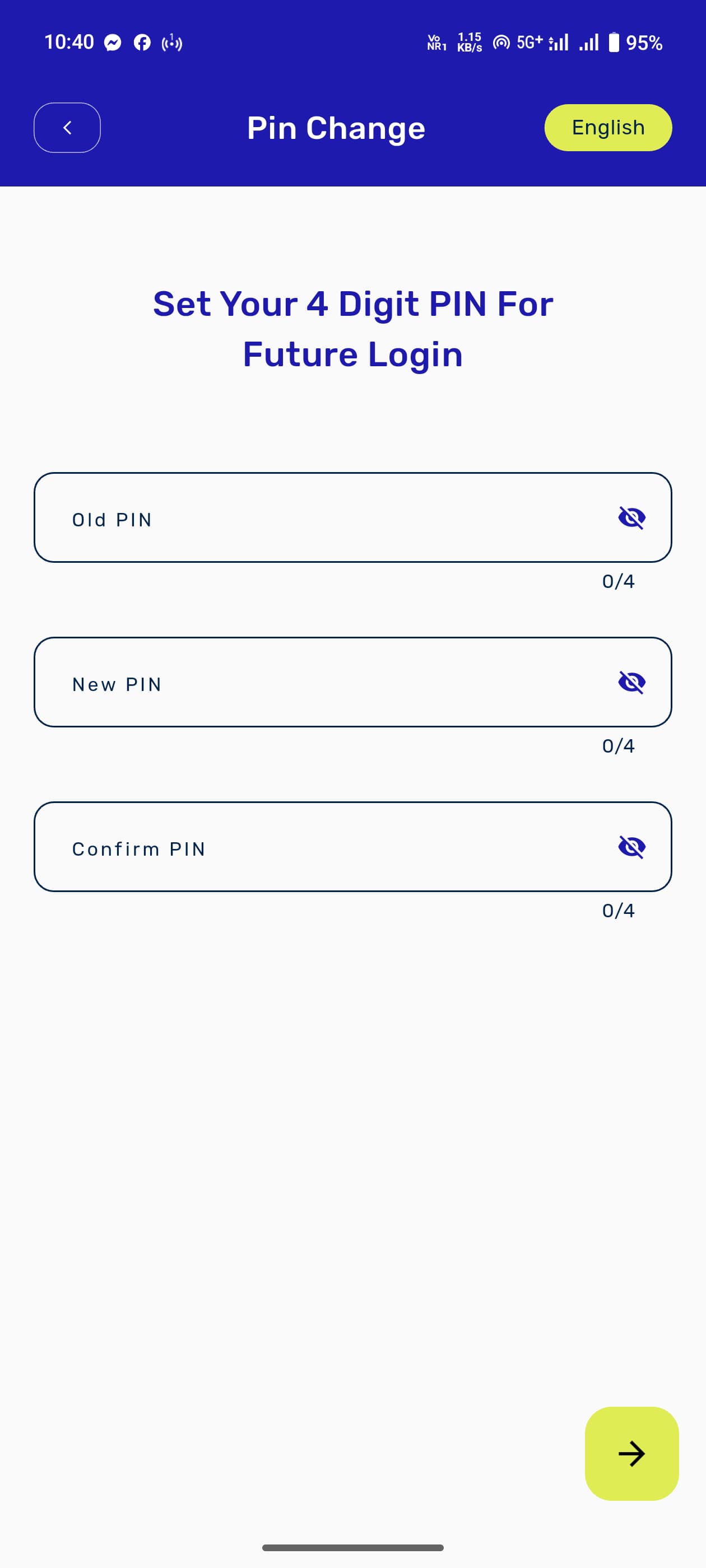
Task: Tap the Messenger notification icon
Action: point(113,43)
